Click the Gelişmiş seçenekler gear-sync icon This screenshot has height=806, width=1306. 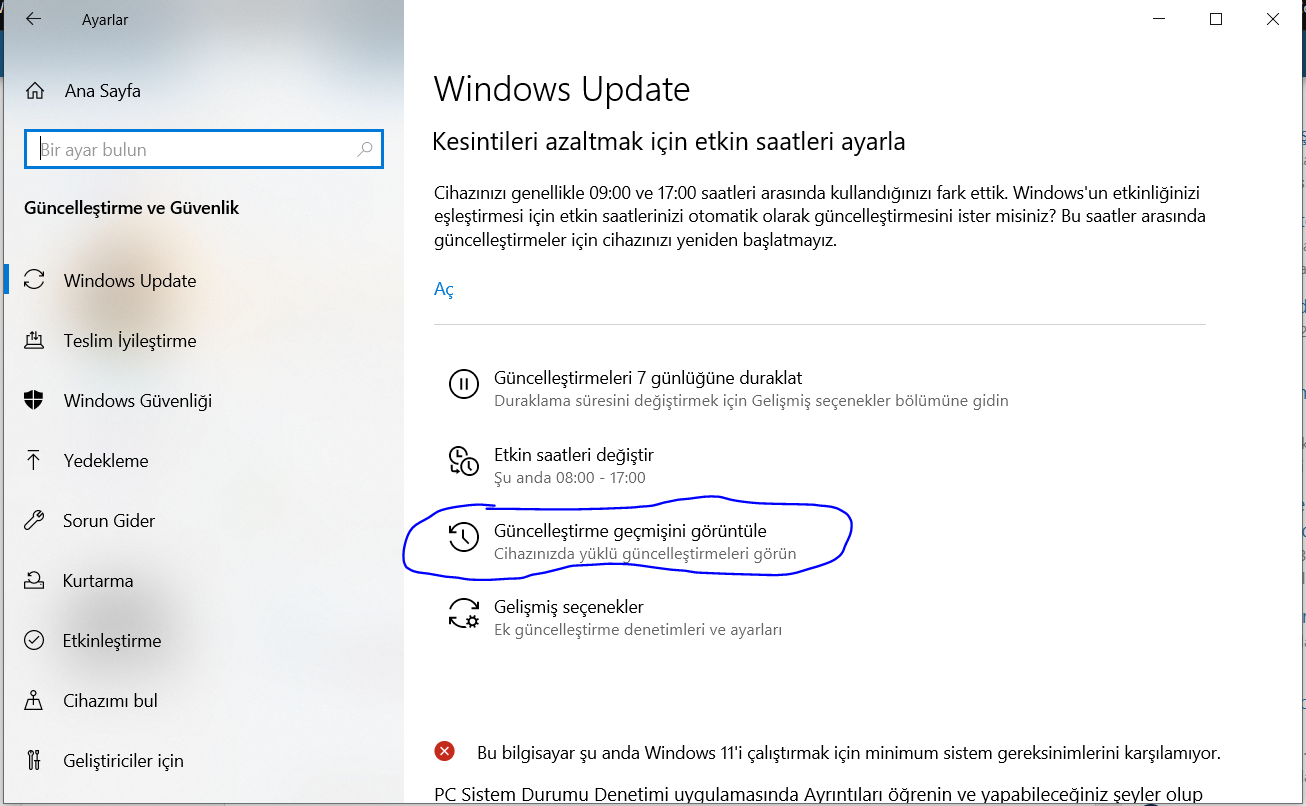click(x=463, y=614)
